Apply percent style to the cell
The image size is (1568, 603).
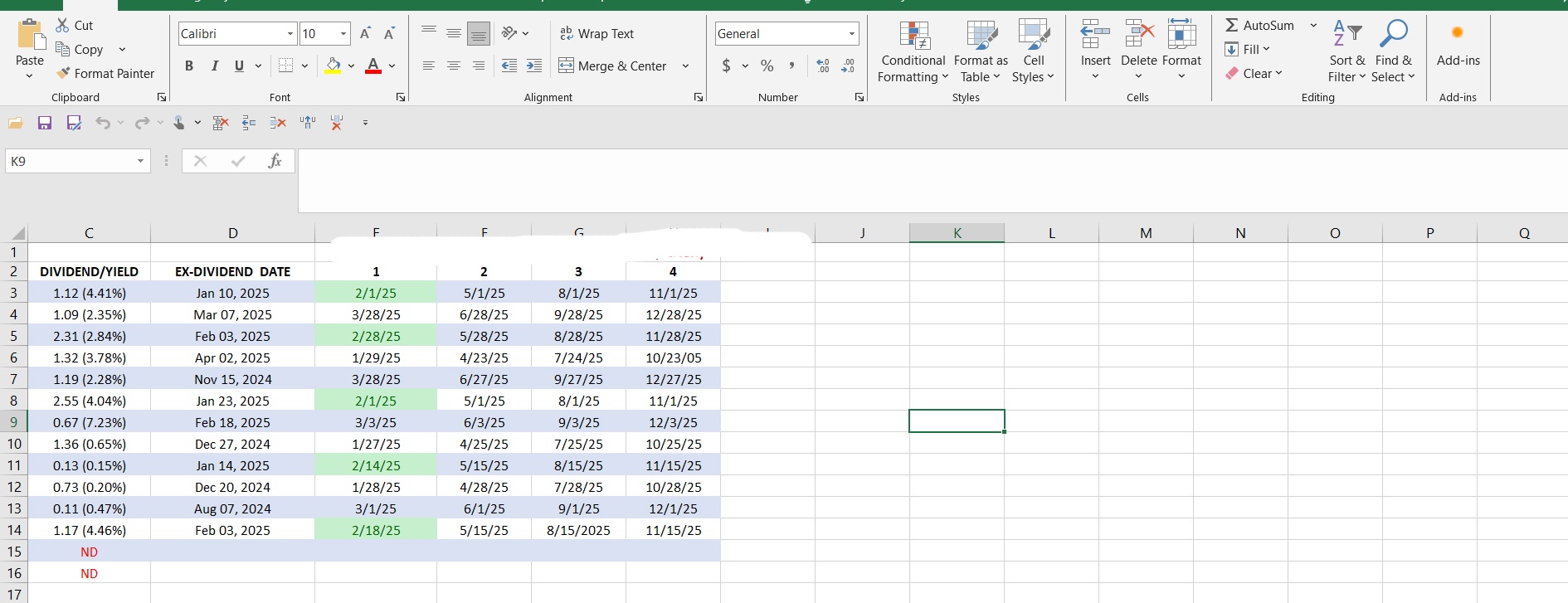[767, 66]
